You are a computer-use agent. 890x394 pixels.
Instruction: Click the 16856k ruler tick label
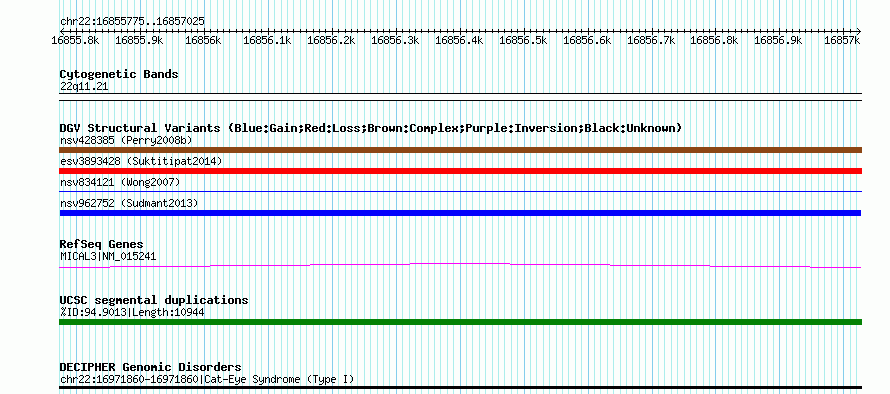(x=203, y=40)
